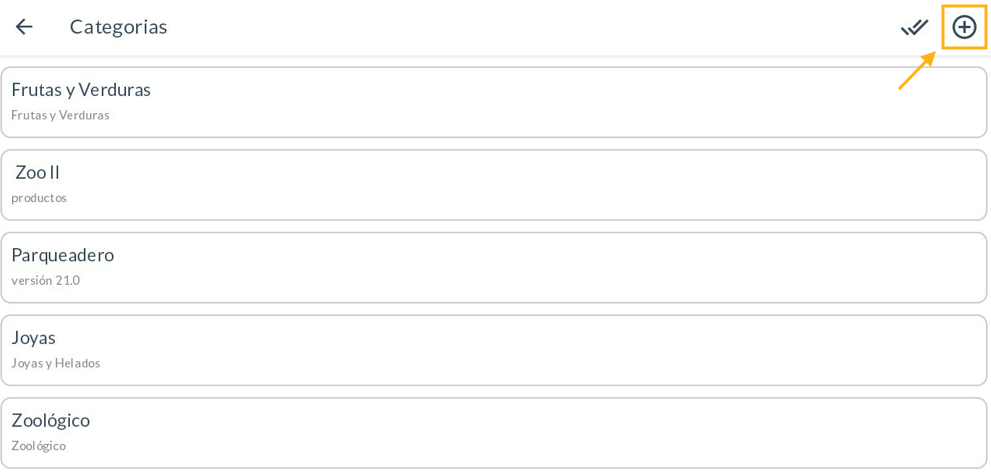Select the Parqueadero category card
991x476 pixels.
pos(494,268)
